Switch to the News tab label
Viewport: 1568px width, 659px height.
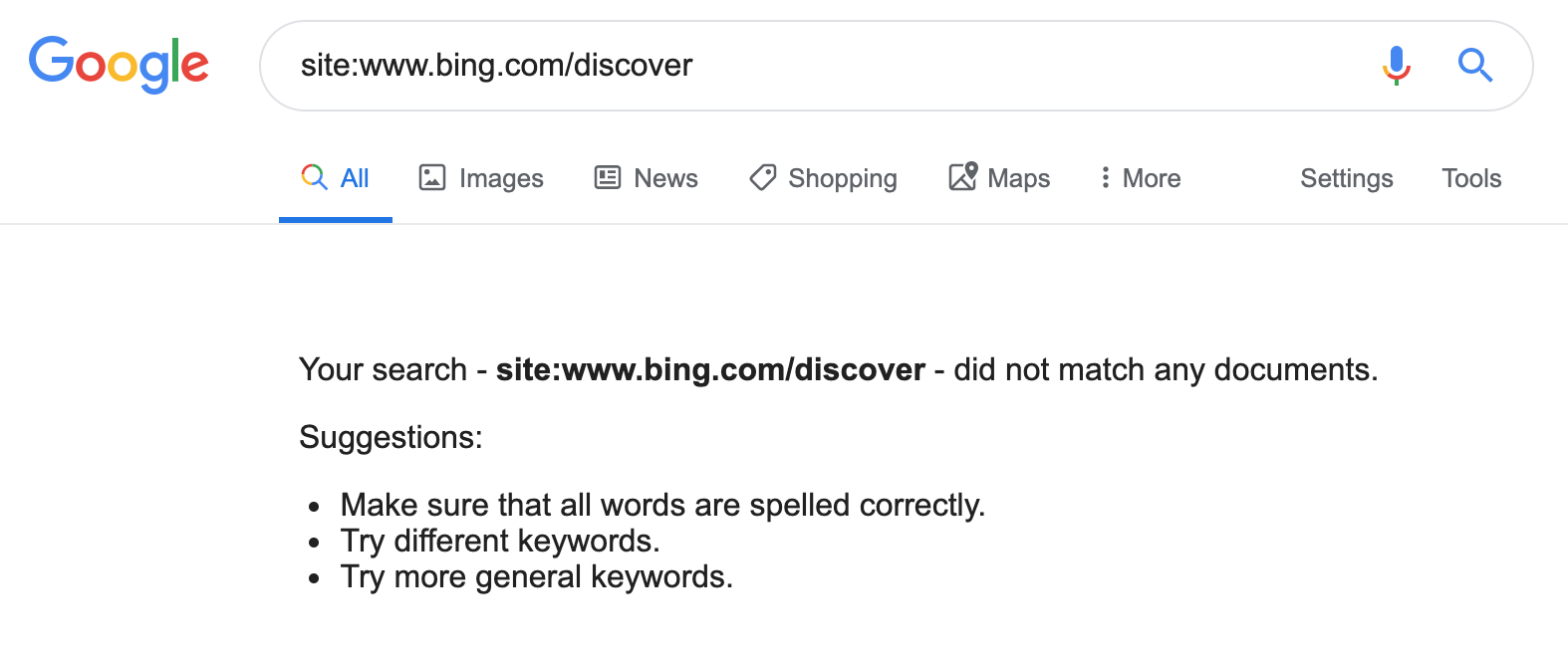point(665,178)
